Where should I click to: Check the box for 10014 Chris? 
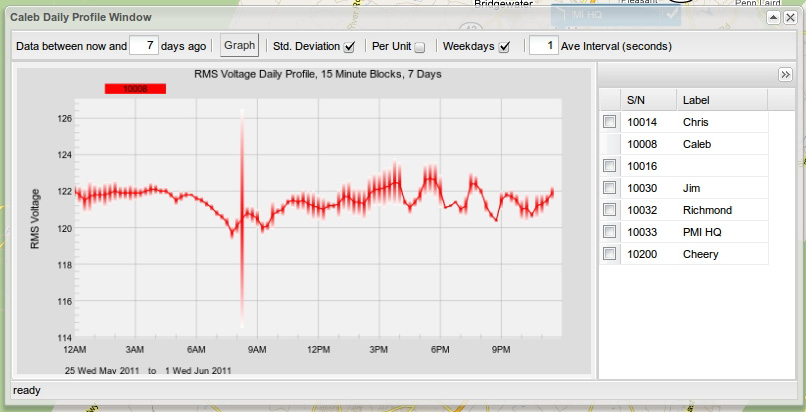[x=610, y=122]
